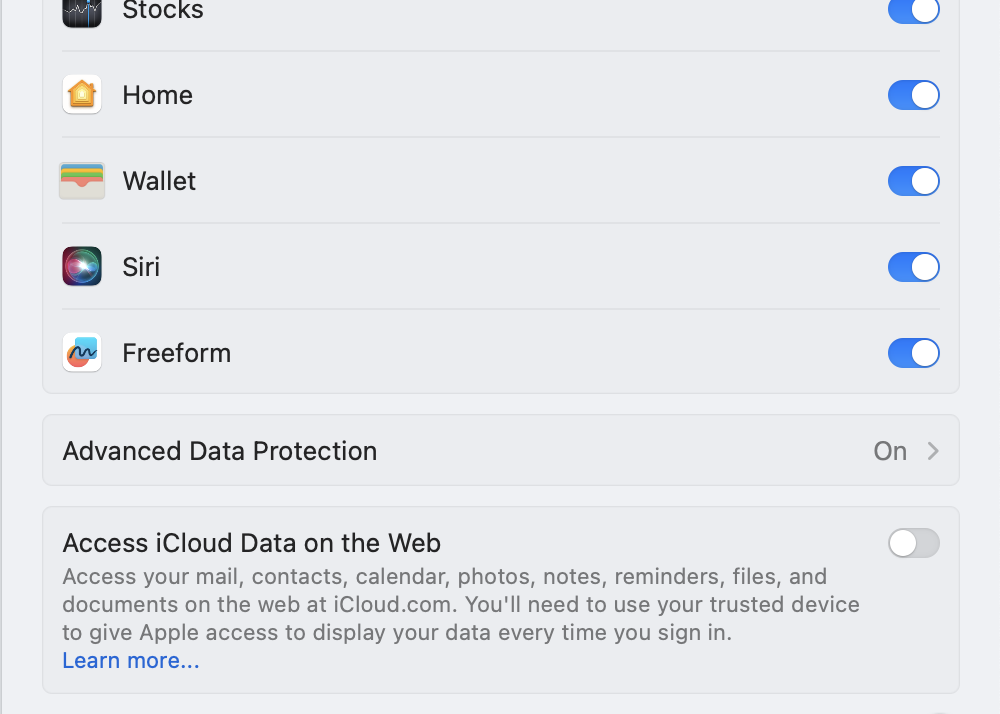Image resolution: width=1000 pixels, height=714 pixels.
Task: Click the On status for Advanced Data Protection
Action: pos(890,451)
